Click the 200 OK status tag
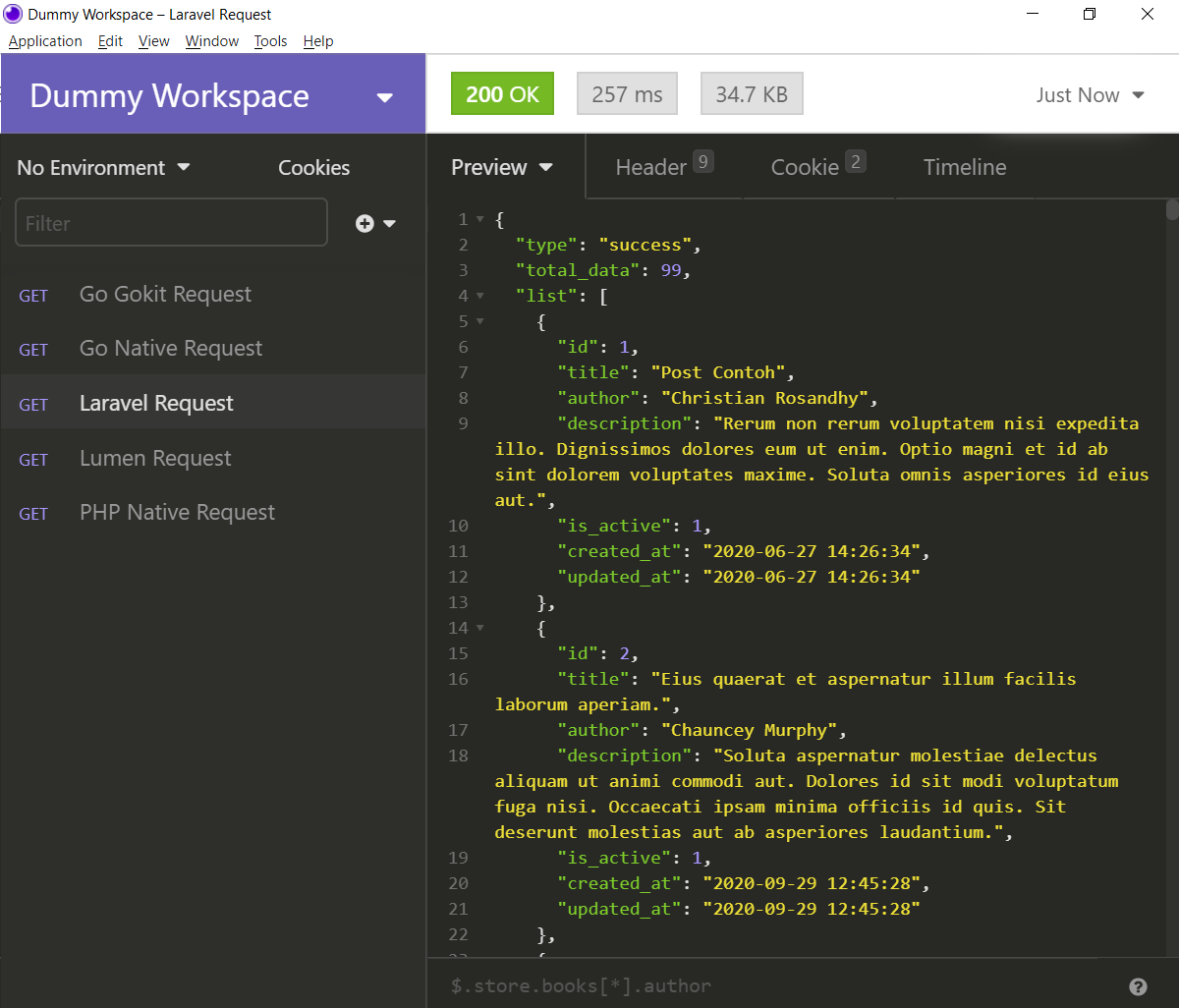This screenshot has width=1179, height=1008. (x=502, y=94)
